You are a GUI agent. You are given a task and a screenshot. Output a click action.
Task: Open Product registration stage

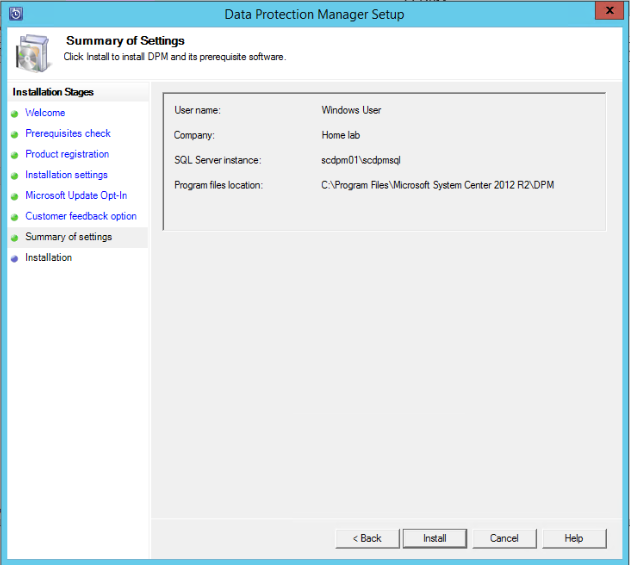(x=67, y=155)
